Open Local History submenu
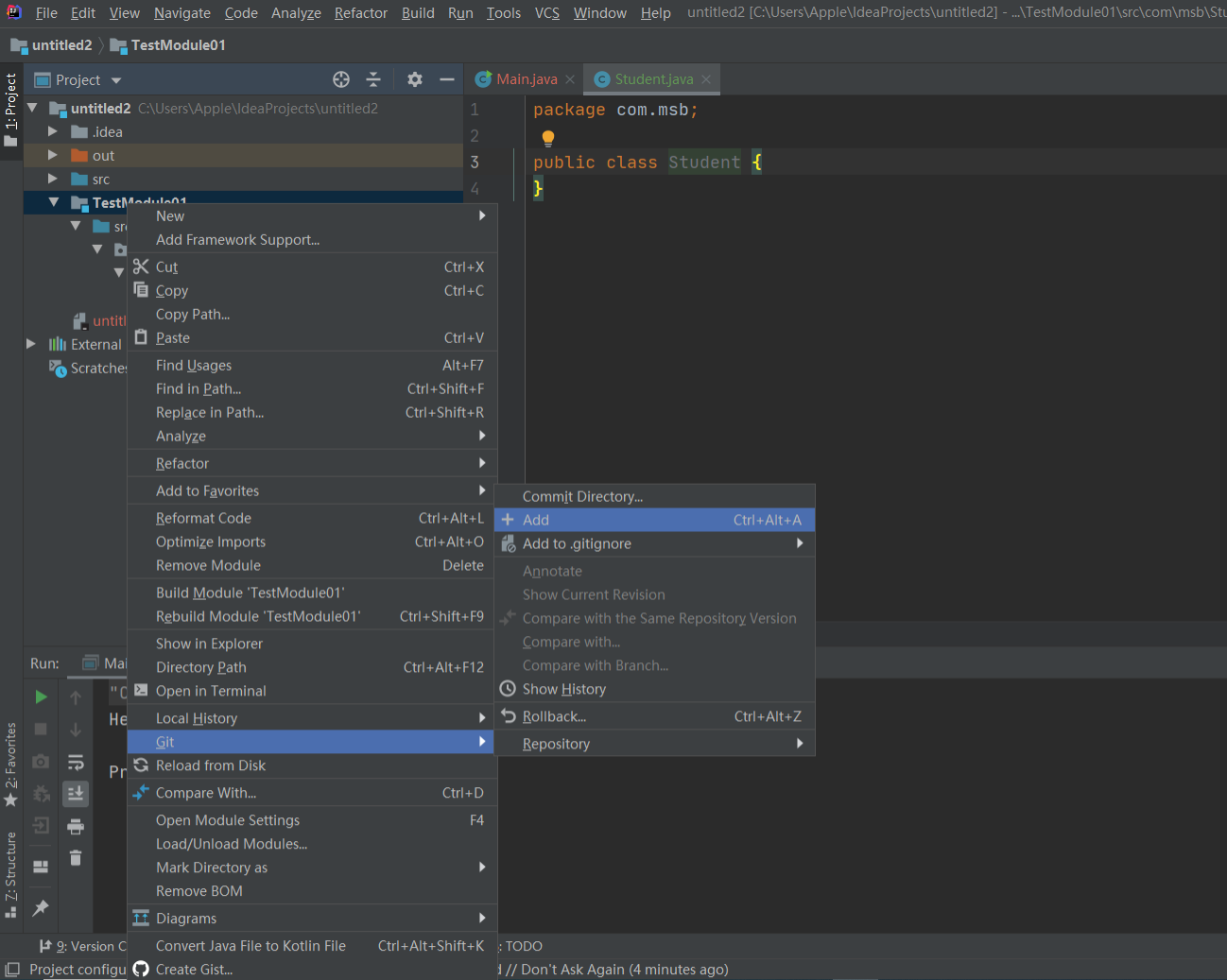Screen dimensions: 1227x980 coord(312,718)
